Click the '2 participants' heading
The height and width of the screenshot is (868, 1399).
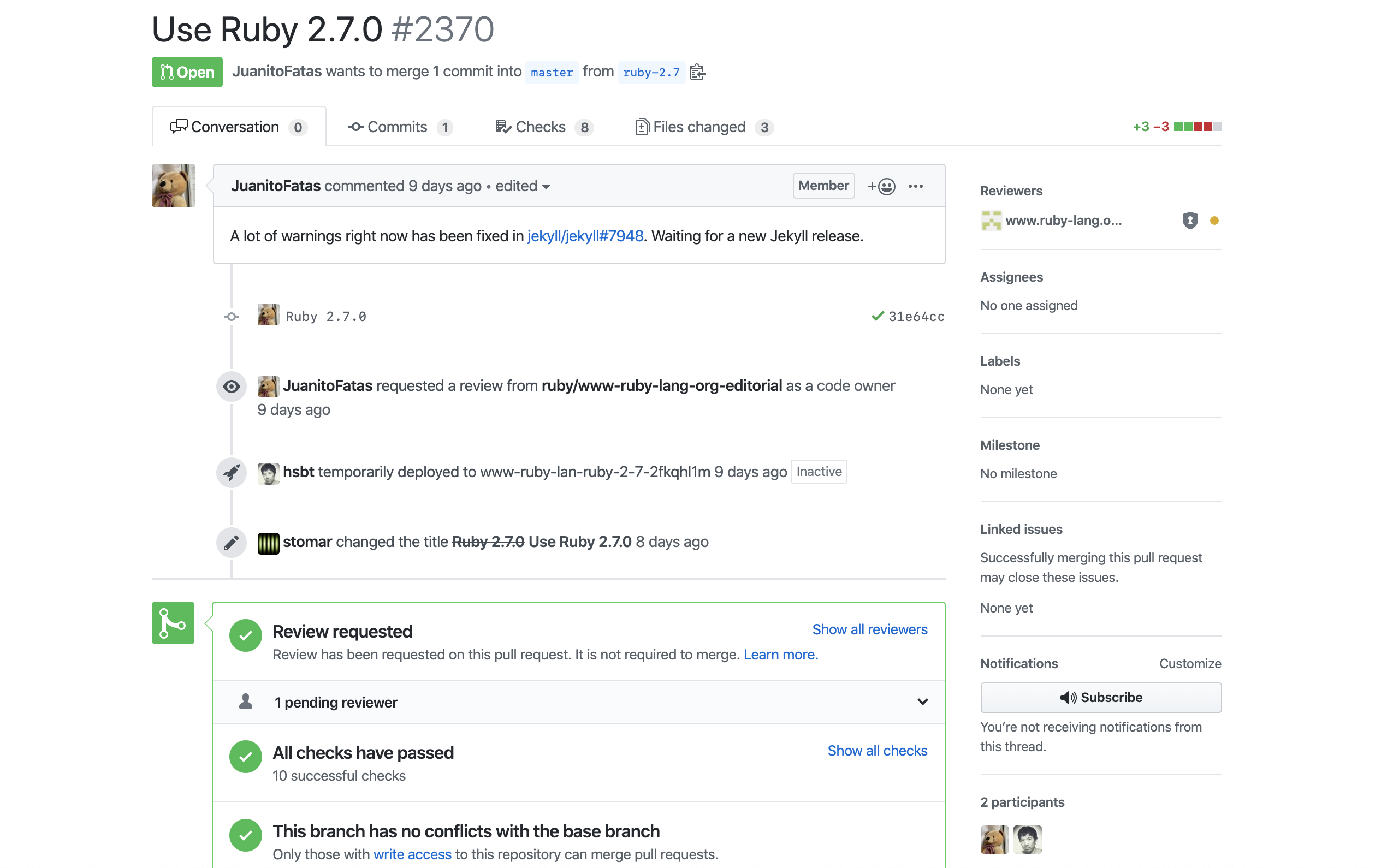click(x=1022, y=802)
